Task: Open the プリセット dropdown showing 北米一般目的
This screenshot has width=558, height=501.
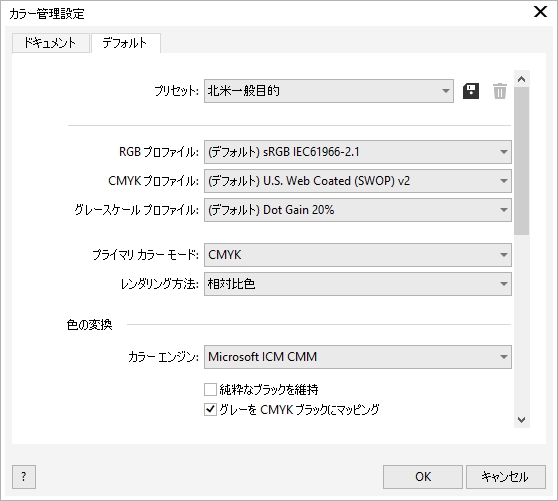Action: [x=329, y=91]
